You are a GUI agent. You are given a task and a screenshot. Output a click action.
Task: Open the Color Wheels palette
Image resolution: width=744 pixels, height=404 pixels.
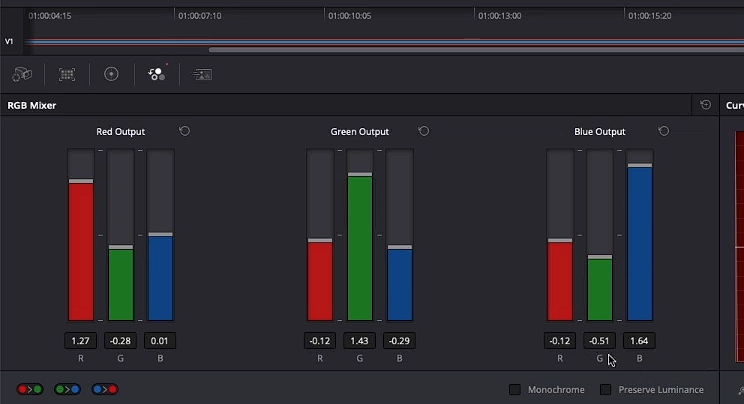[x=112, y=74]
